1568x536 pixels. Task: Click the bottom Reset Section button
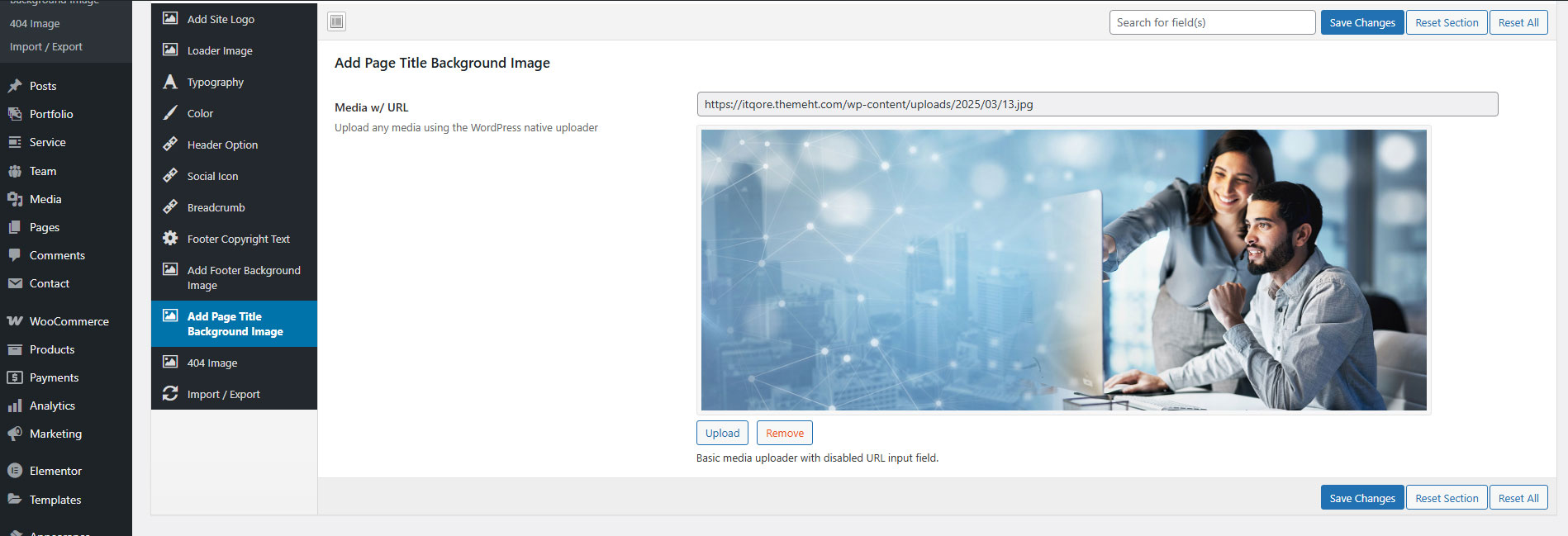click(x=1446, y=498)
